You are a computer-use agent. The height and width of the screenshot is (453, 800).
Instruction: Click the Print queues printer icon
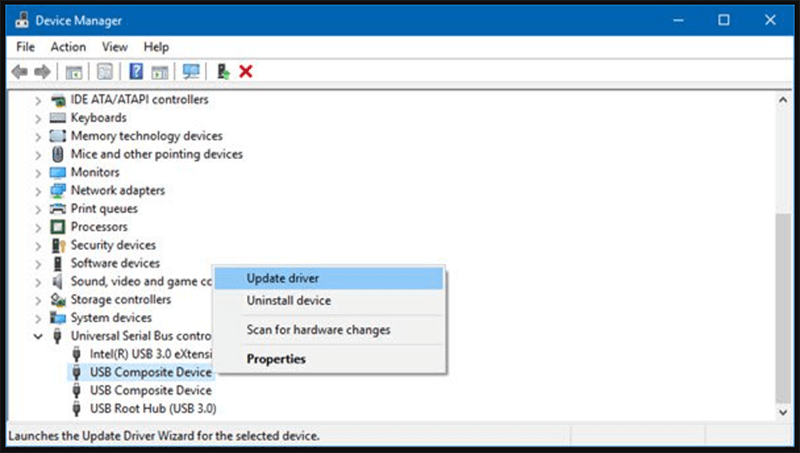point(58,209)
